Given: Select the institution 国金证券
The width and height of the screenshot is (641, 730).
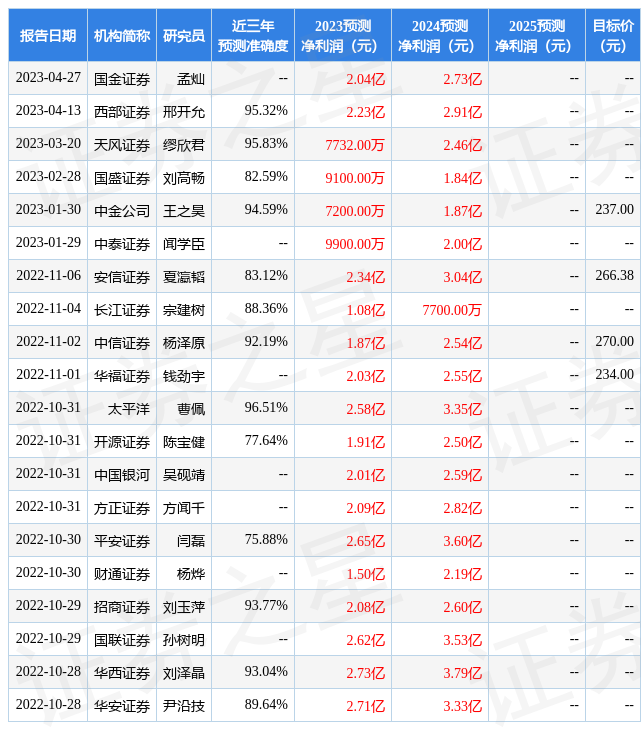Looking at the screenshot, I should point(122,79).
